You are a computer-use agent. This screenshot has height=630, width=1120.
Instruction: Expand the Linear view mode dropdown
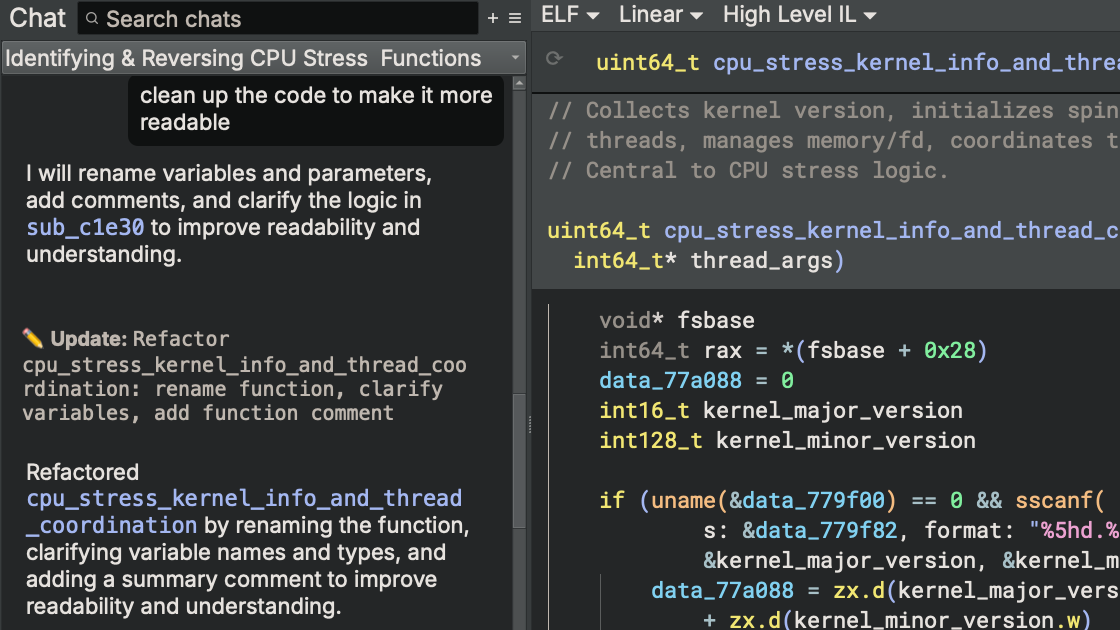click(x=660, y=15)
